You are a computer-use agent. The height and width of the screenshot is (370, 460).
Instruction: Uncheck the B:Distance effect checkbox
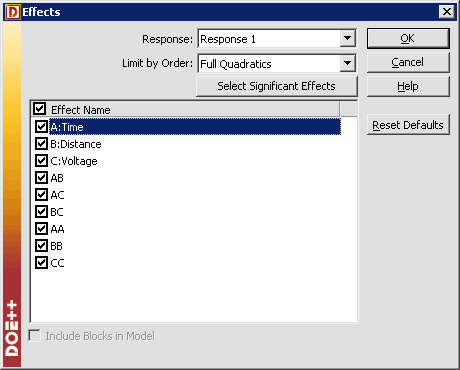point(41,144)
